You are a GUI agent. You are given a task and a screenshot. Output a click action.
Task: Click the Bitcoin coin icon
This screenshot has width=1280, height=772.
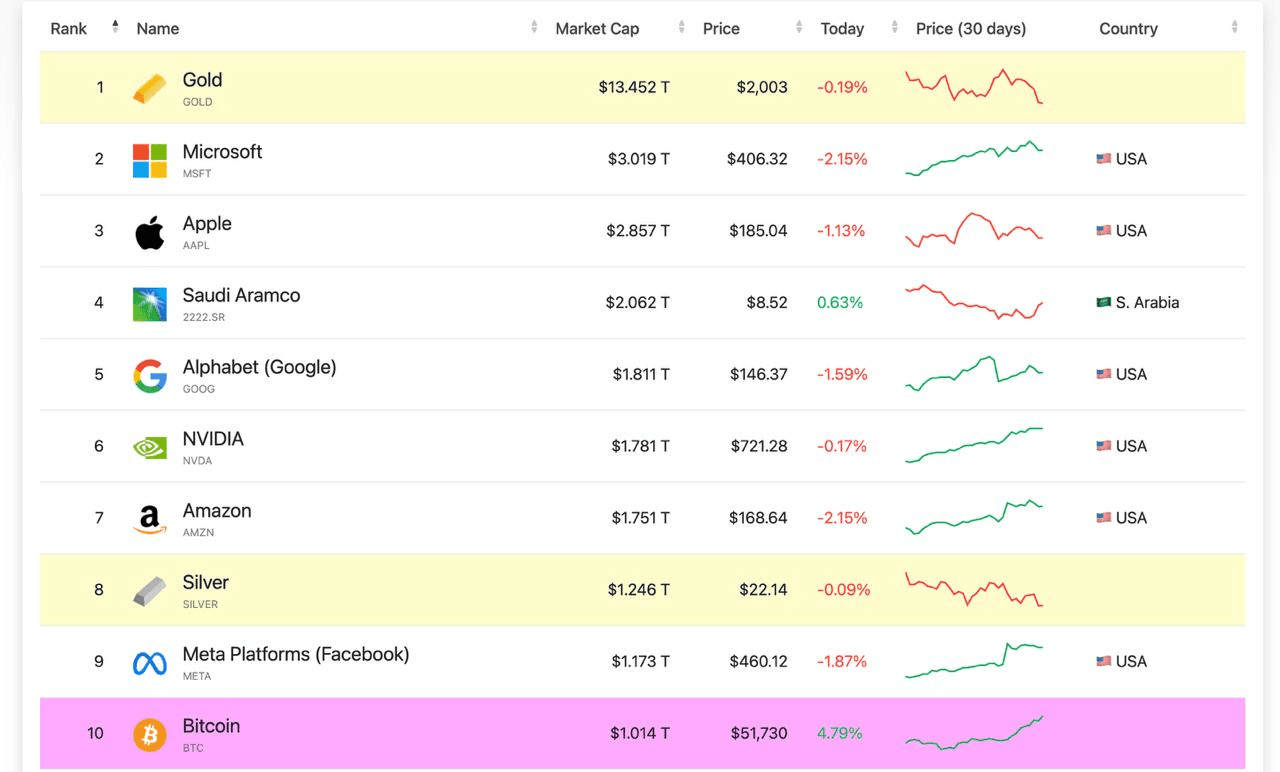pos(150,735)
